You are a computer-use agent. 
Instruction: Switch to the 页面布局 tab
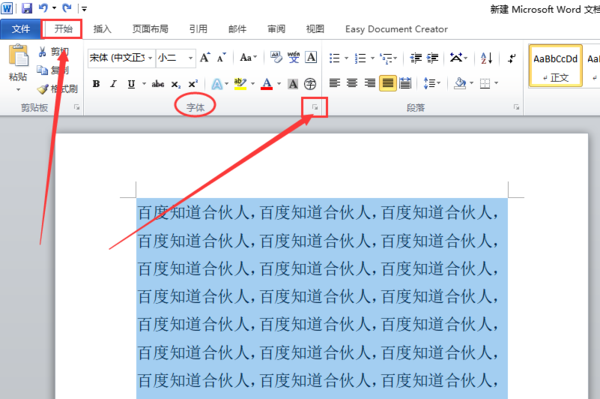pos(150,29)
